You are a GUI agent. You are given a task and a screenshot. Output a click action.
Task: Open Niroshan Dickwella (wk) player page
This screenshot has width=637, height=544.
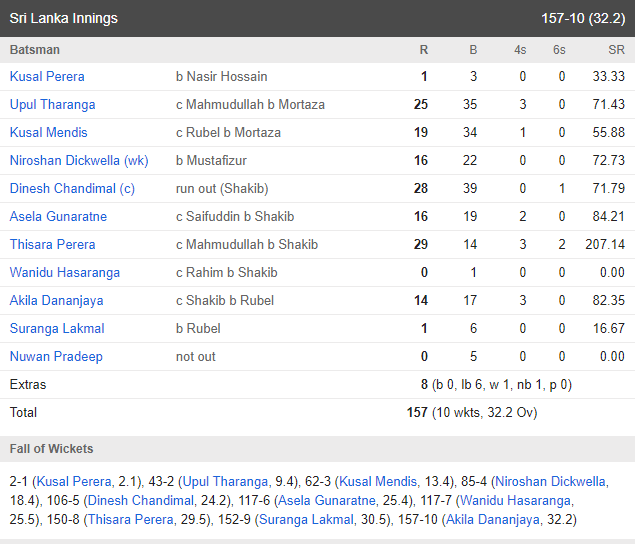(x=79, y=160)
